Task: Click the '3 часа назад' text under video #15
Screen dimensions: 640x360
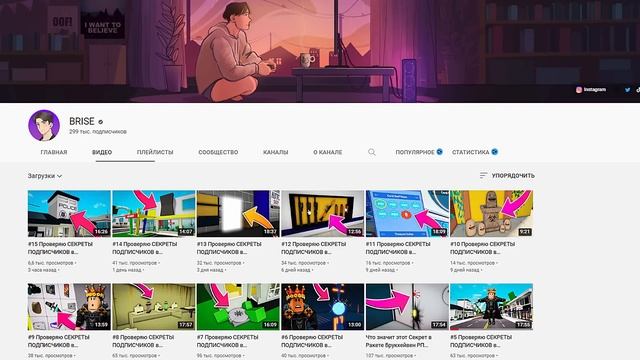Action: (42, 270)
